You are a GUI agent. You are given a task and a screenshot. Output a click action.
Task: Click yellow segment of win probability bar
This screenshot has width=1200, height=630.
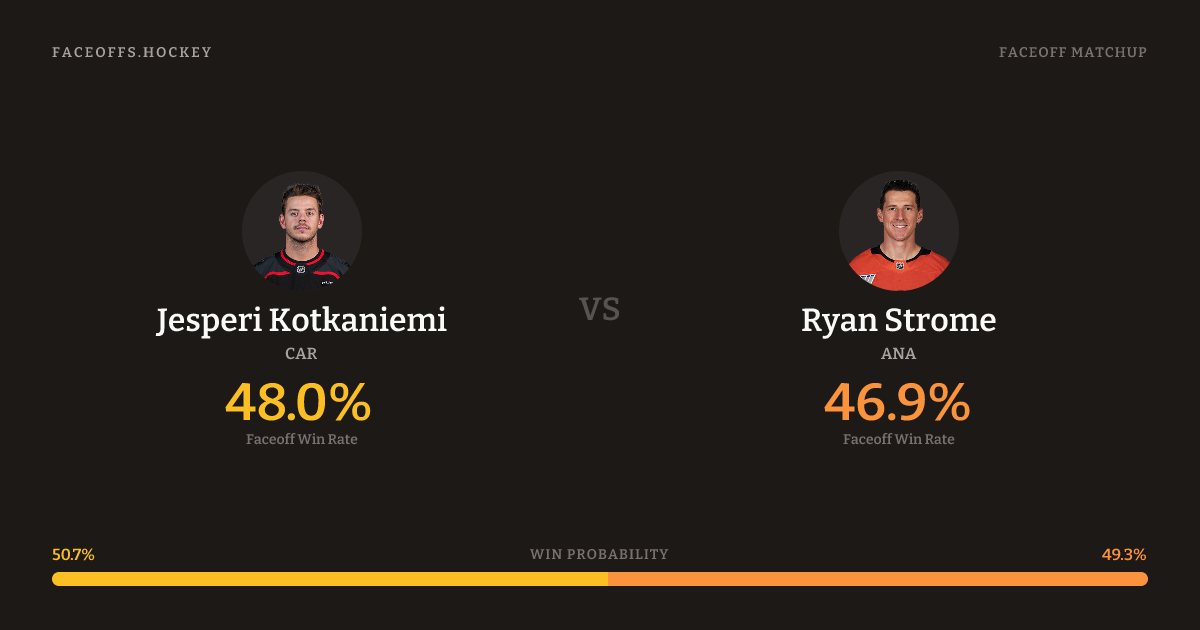(330, 579)
